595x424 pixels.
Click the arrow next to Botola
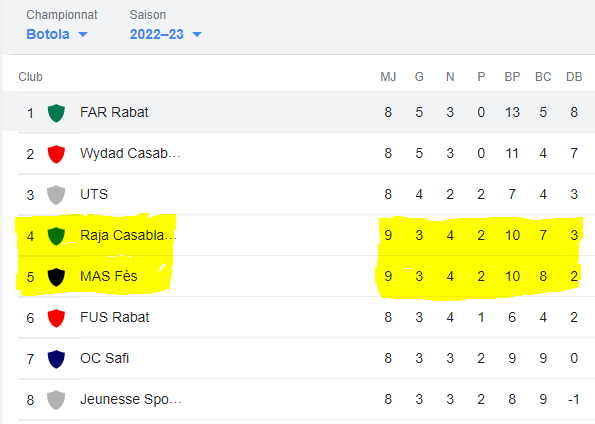83,35
